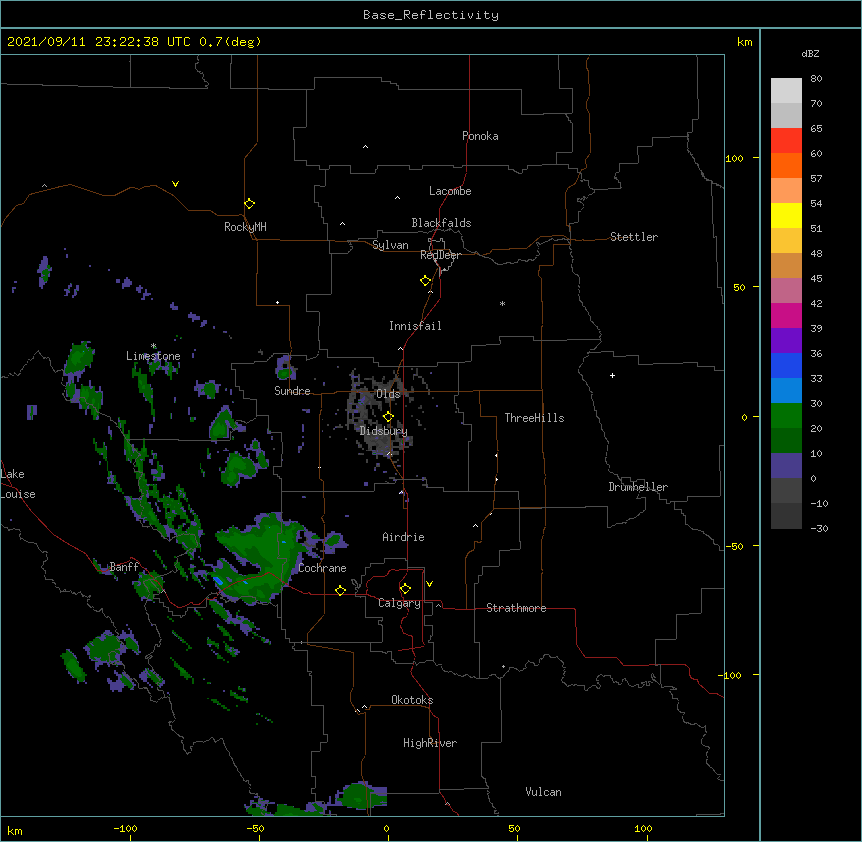Image resolution: width=862 pixels, height=842 pixels.
Task: Click the Ponoka city label
Action: tap(480, 136)
